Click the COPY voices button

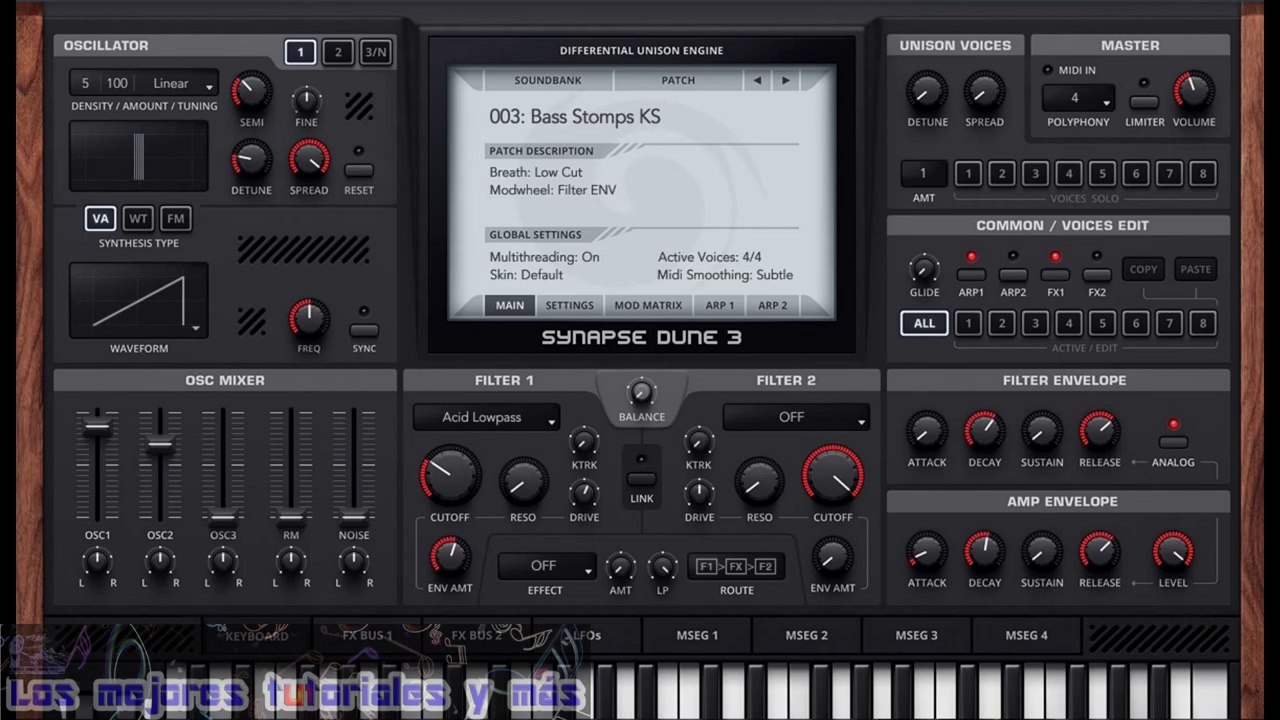click(1143, 269)
